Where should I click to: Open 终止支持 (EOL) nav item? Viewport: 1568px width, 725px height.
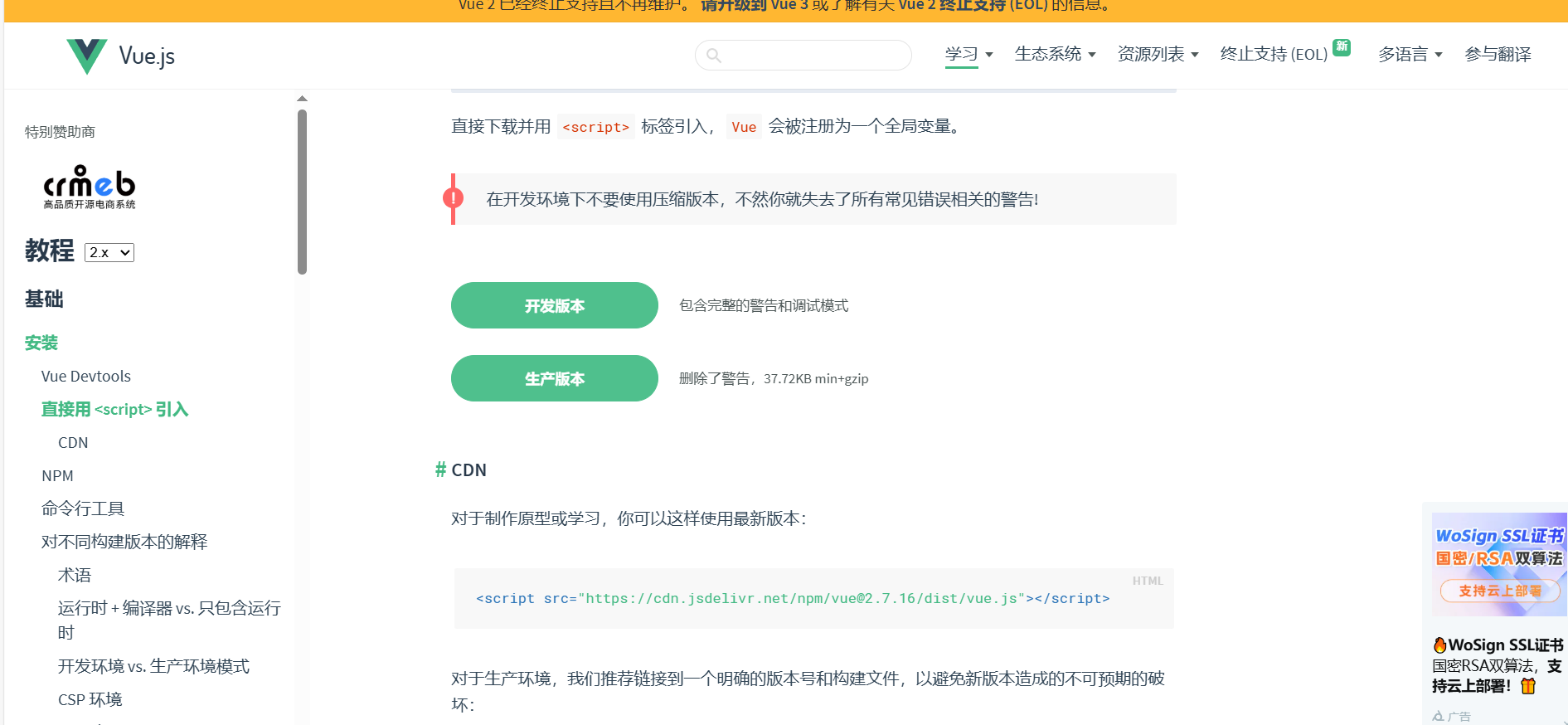coord(1274,54)
